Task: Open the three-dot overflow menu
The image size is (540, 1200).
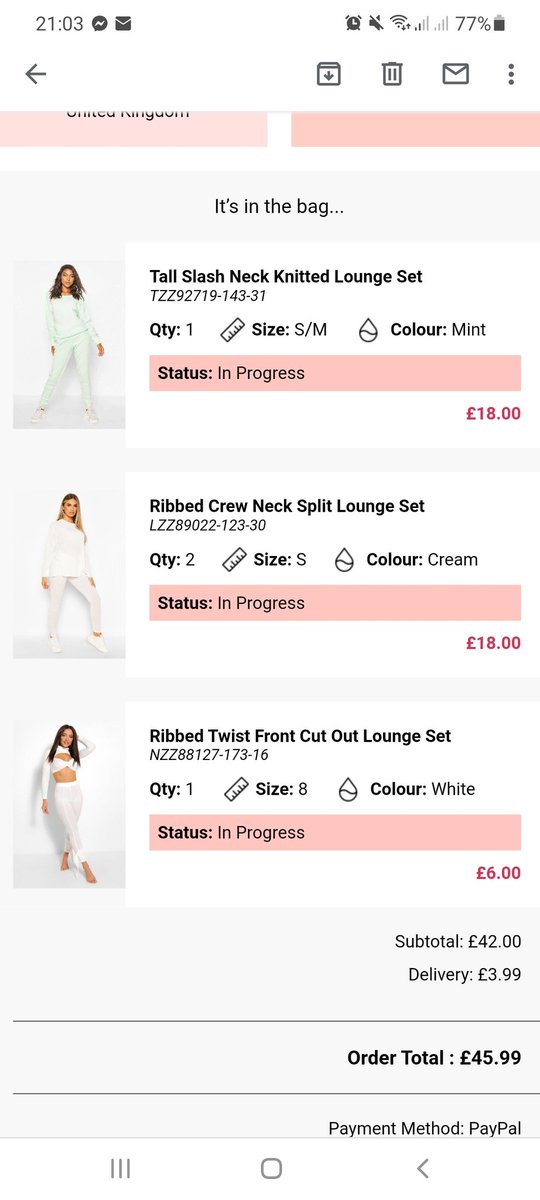Action: (511, 74)
